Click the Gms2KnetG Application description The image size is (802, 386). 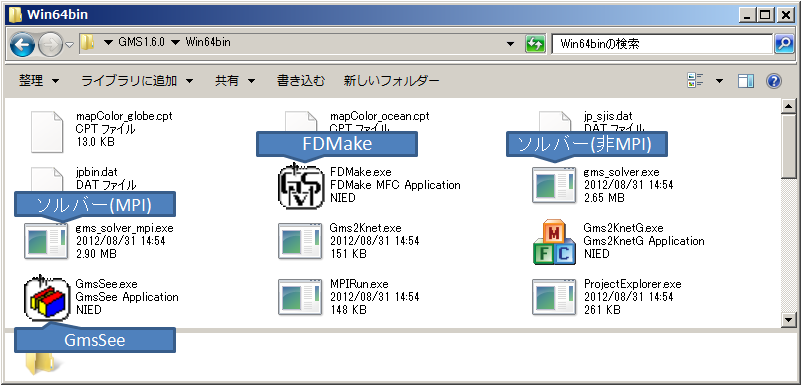pos(643,241)
